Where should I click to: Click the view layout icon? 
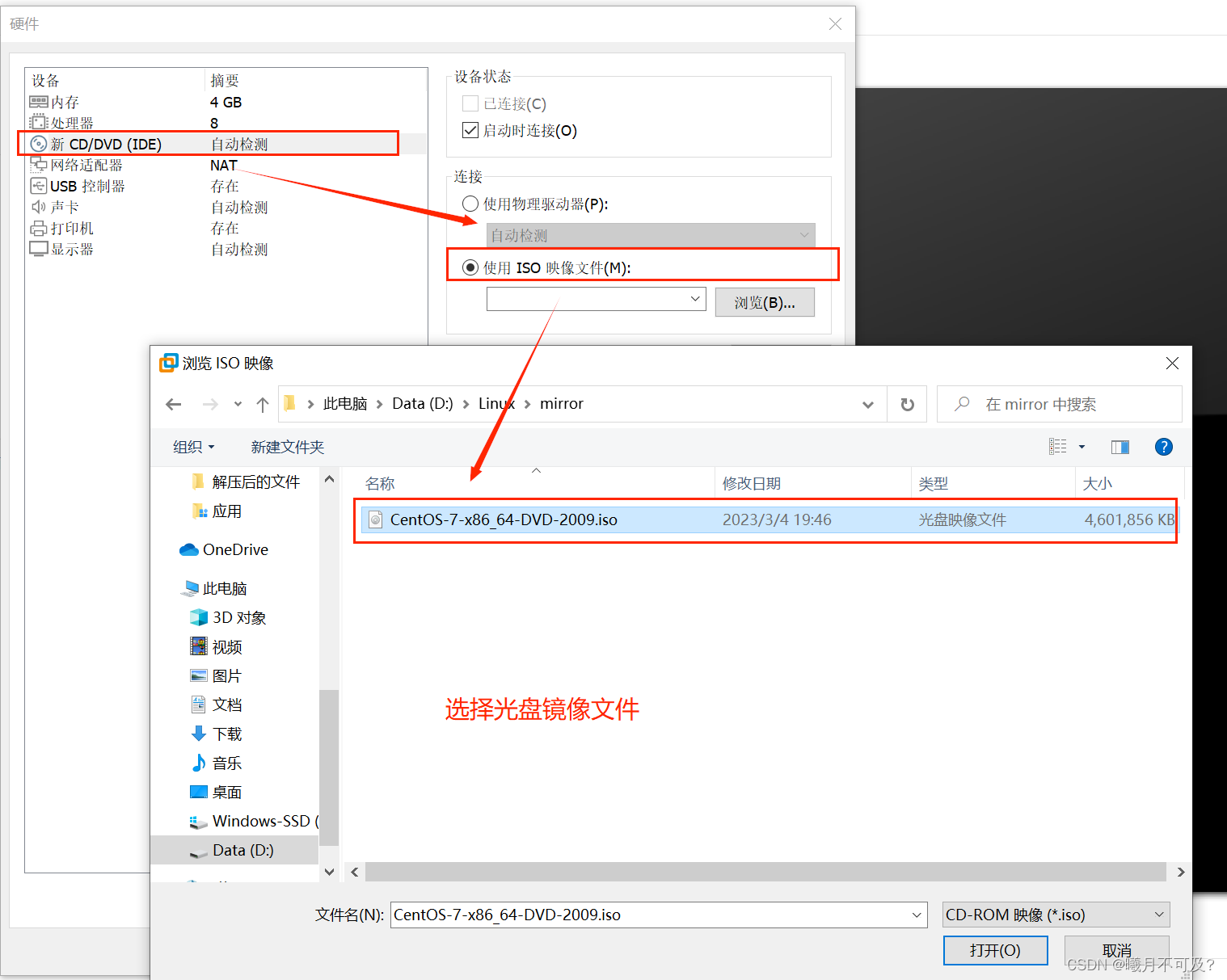pyautogui.click(x=1058, y=447)
